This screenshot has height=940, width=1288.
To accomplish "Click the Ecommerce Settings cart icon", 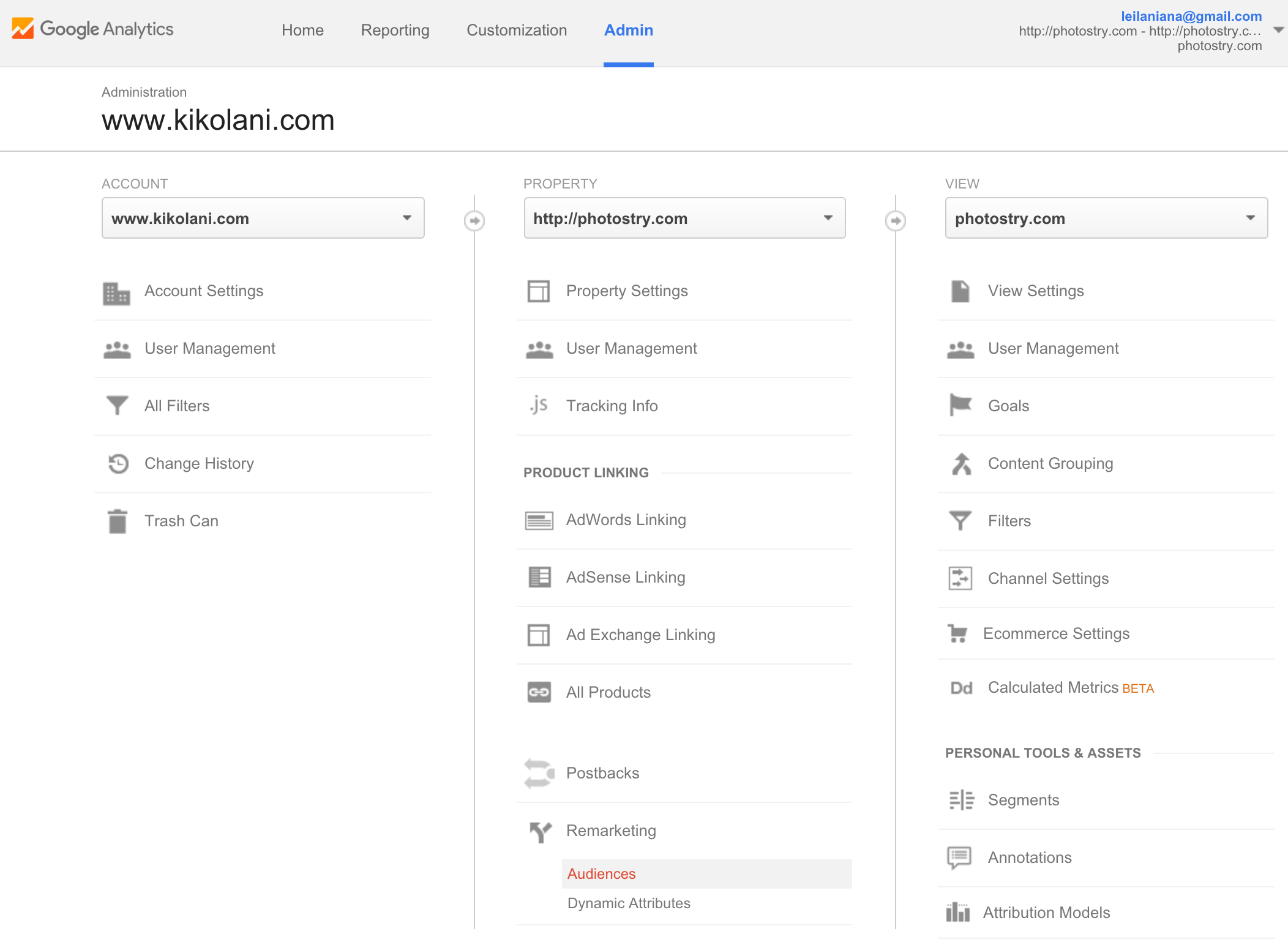I will (x=958, y=633).
